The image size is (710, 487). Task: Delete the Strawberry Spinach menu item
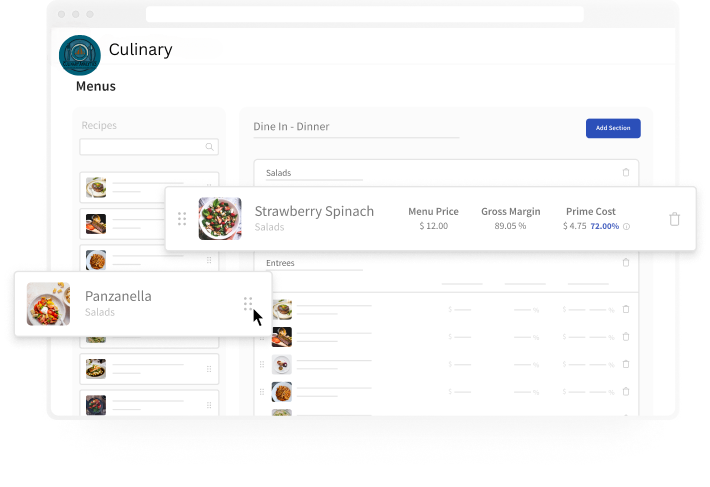tap(674, 219)
